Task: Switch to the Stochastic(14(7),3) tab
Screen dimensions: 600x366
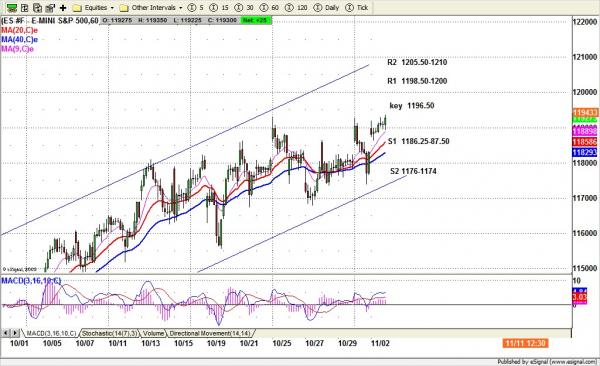Action: pyautogui.click(x=109, y=333)
